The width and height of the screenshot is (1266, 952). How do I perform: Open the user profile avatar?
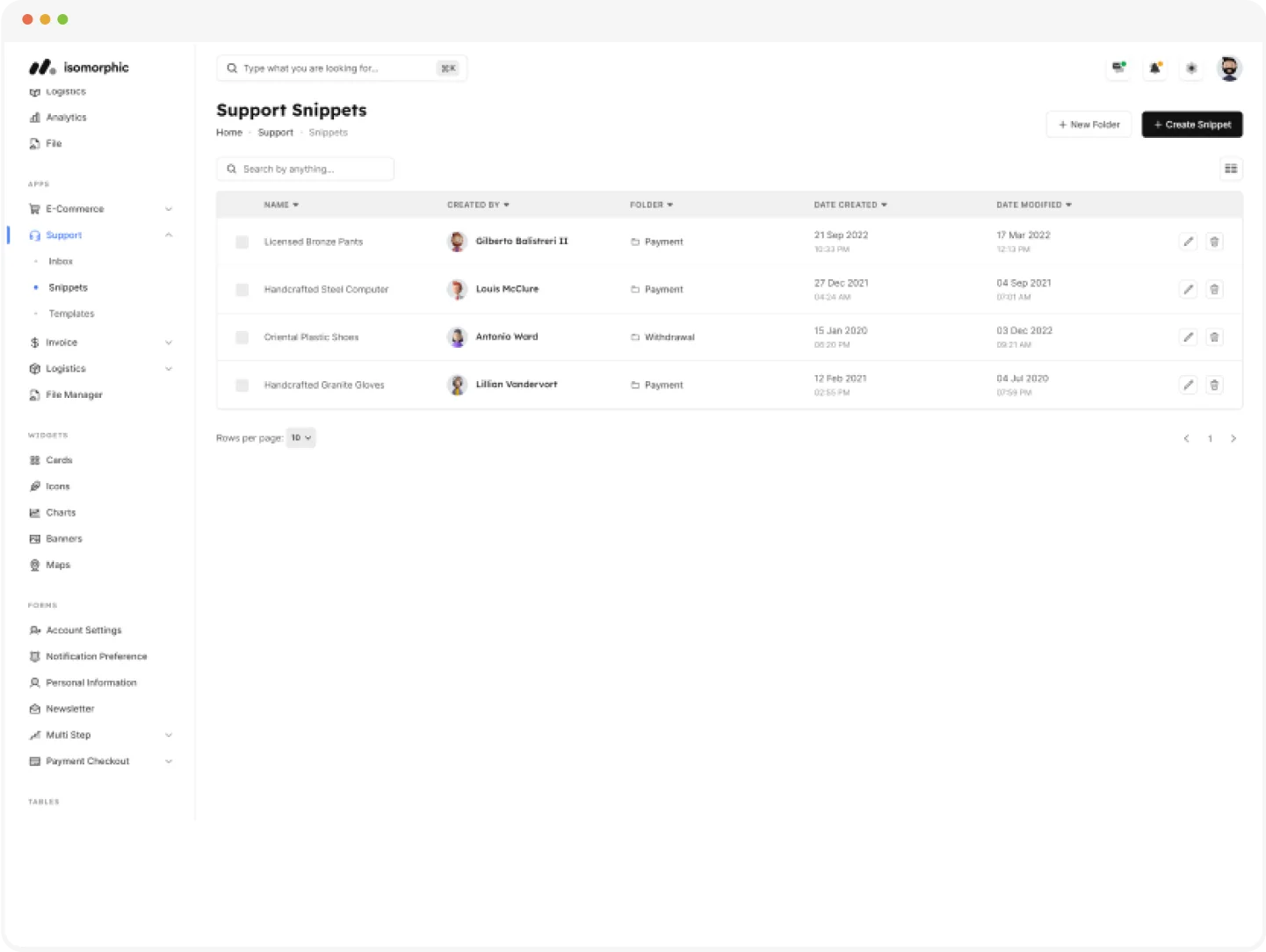click(x=1229, y=68)
